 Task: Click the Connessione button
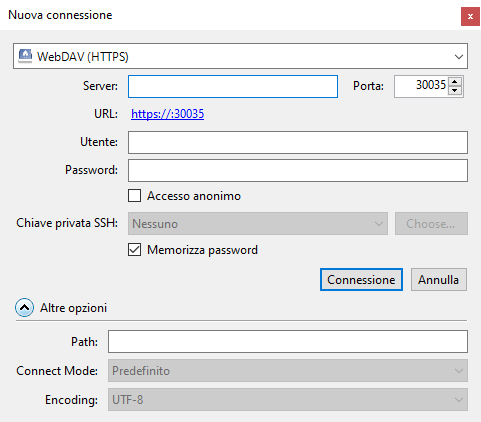(361, 280)
